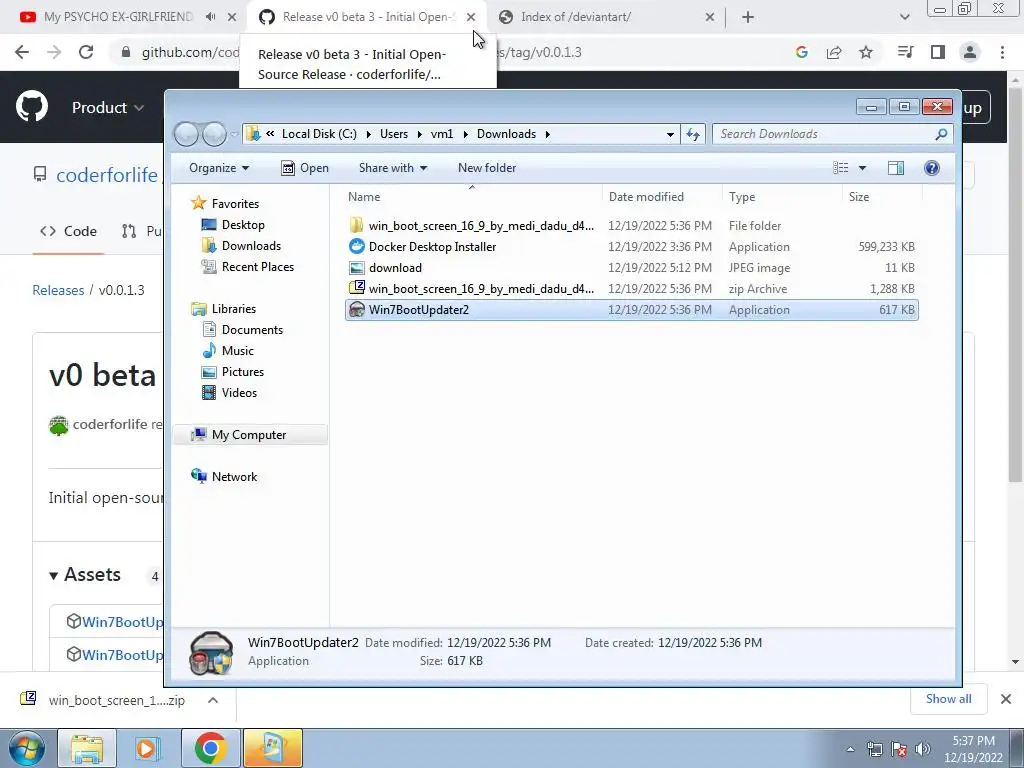Open view options dropdown arrow
1024x768 pixels.
click(862, 168)
